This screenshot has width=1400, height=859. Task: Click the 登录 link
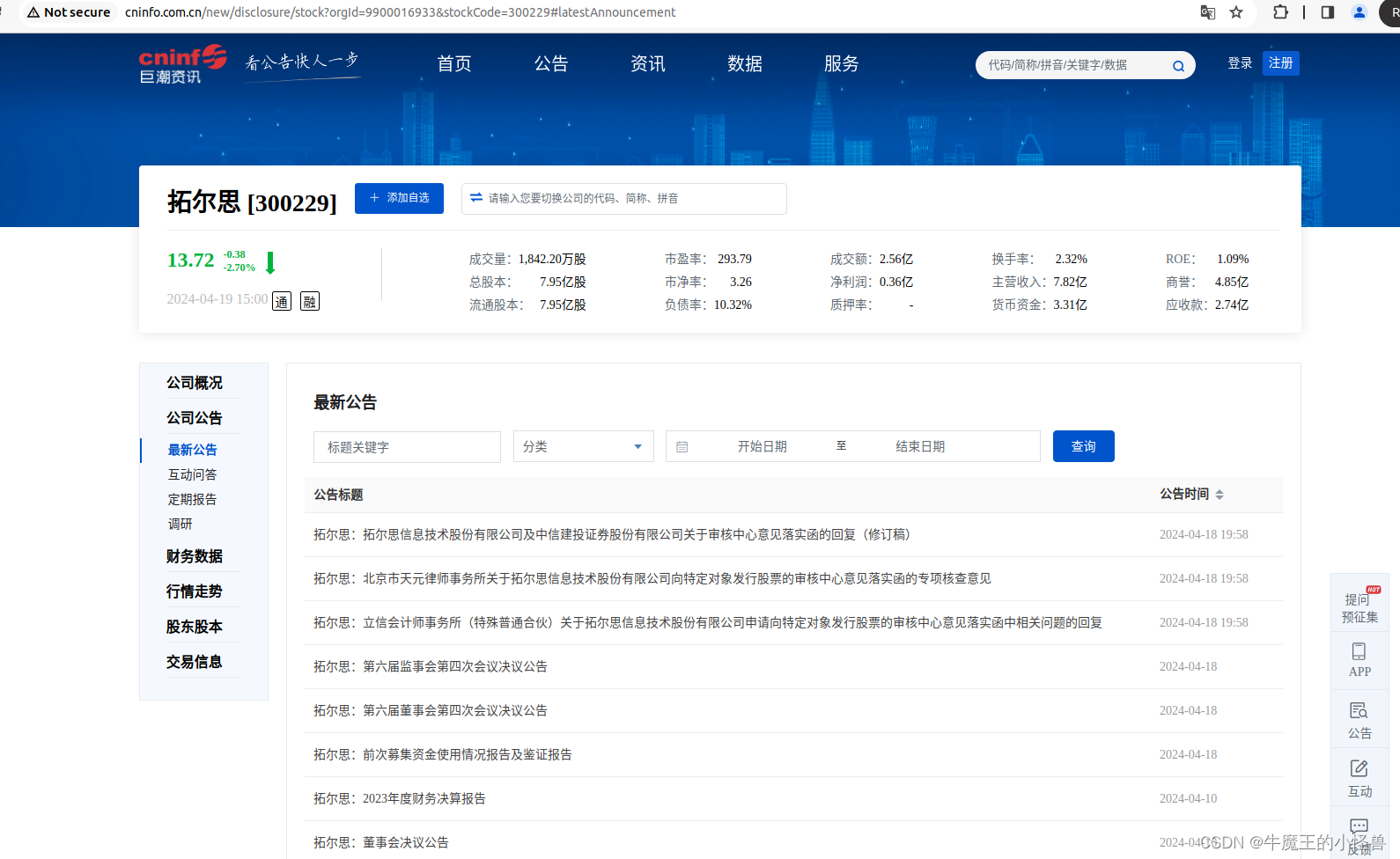[1240, 63]
